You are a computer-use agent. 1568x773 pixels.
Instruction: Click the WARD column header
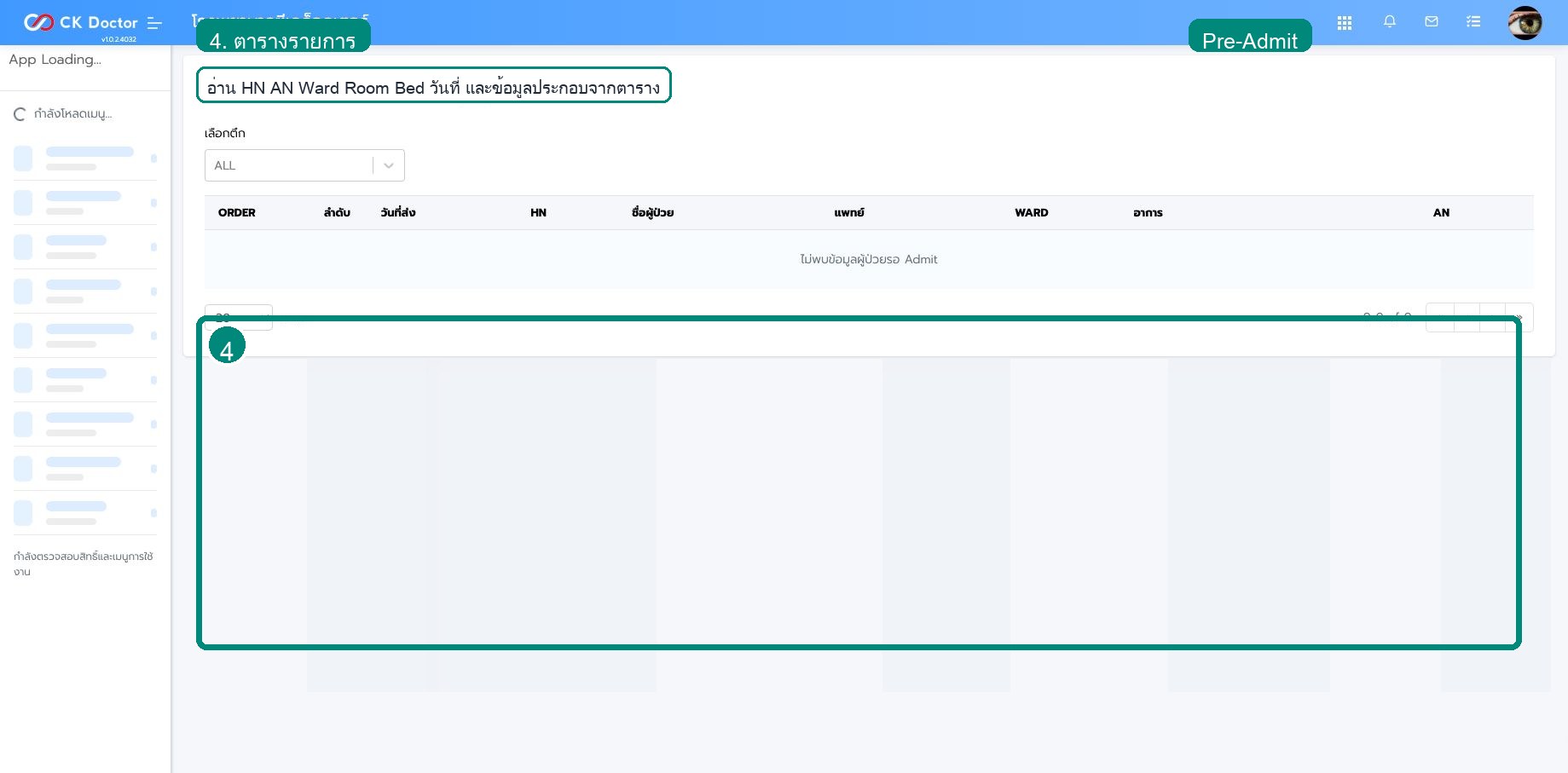1032,212
